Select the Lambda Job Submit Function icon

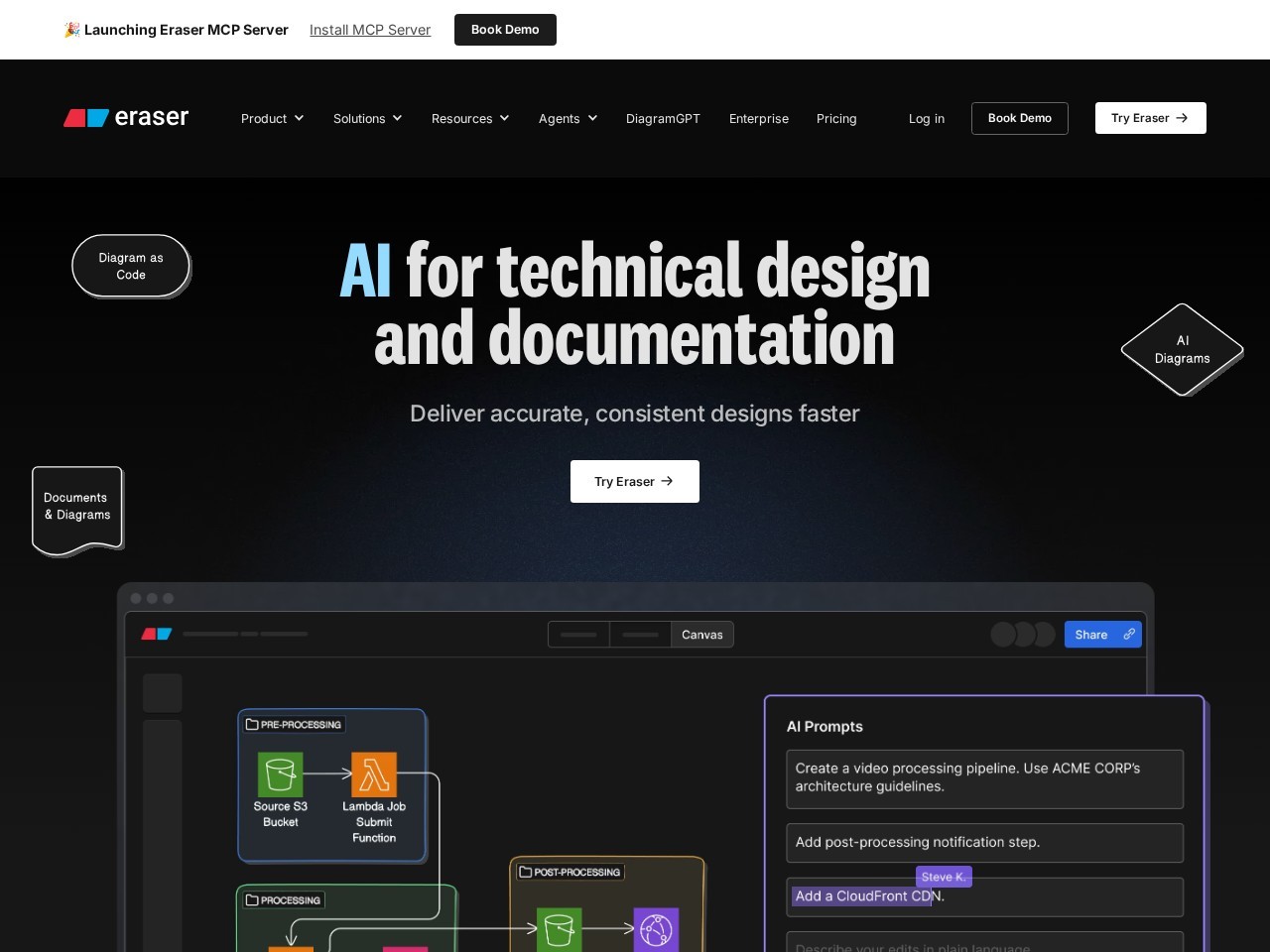coord(374,774)
